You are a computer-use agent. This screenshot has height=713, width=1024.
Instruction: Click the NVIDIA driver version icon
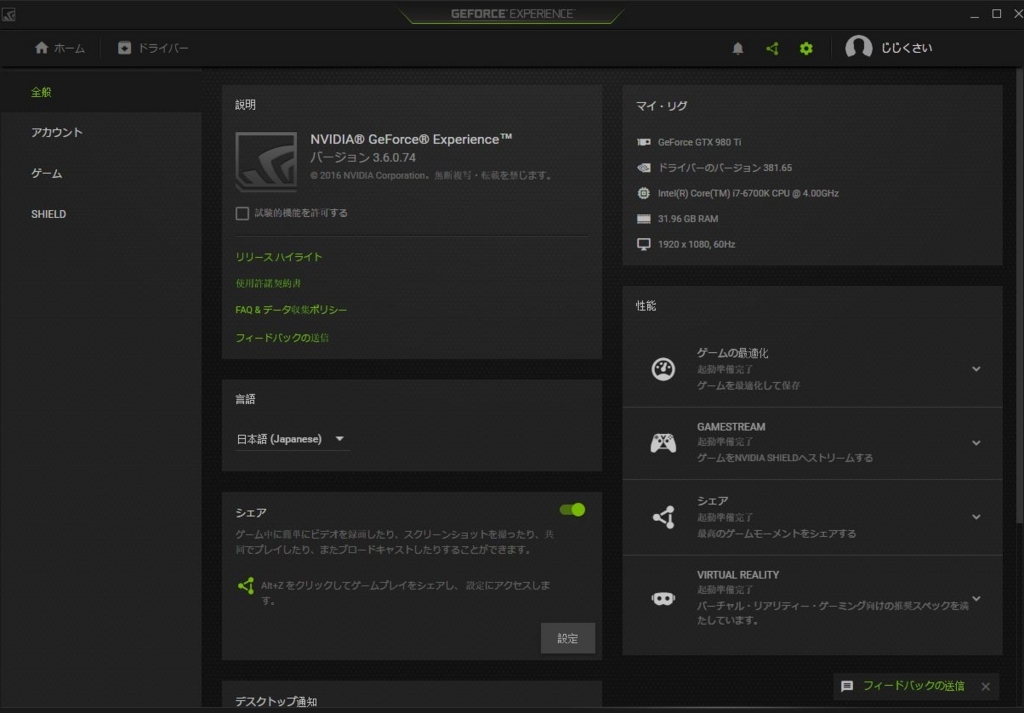[x=643, y=168]
